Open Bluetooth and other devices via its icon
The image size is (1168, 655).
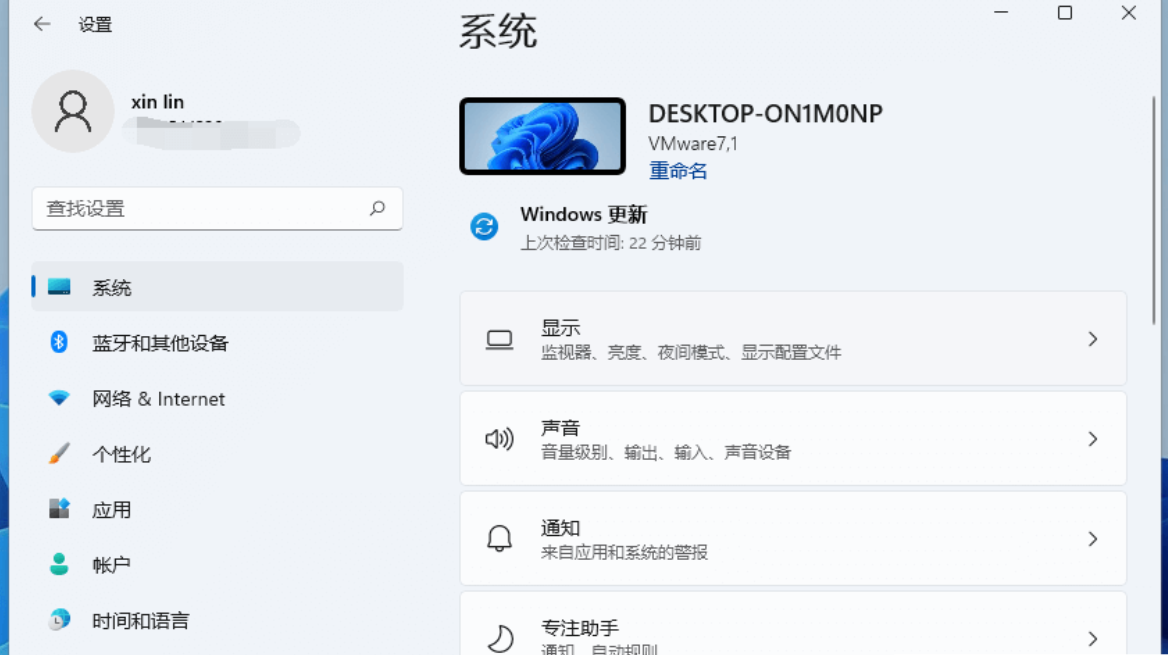pos(59,342)
